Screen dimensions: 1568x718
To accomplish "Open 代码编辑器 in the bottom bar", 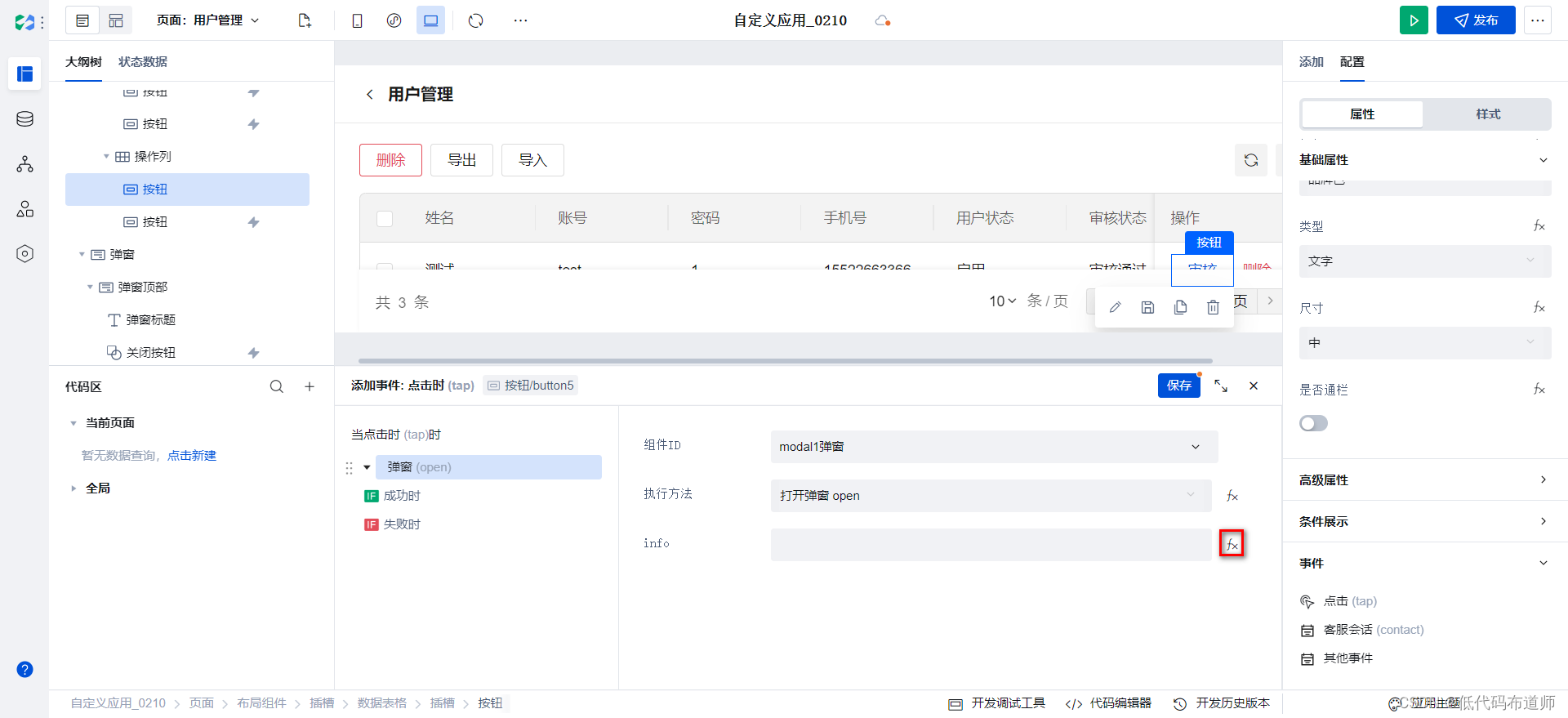I will pos(1108,703).
